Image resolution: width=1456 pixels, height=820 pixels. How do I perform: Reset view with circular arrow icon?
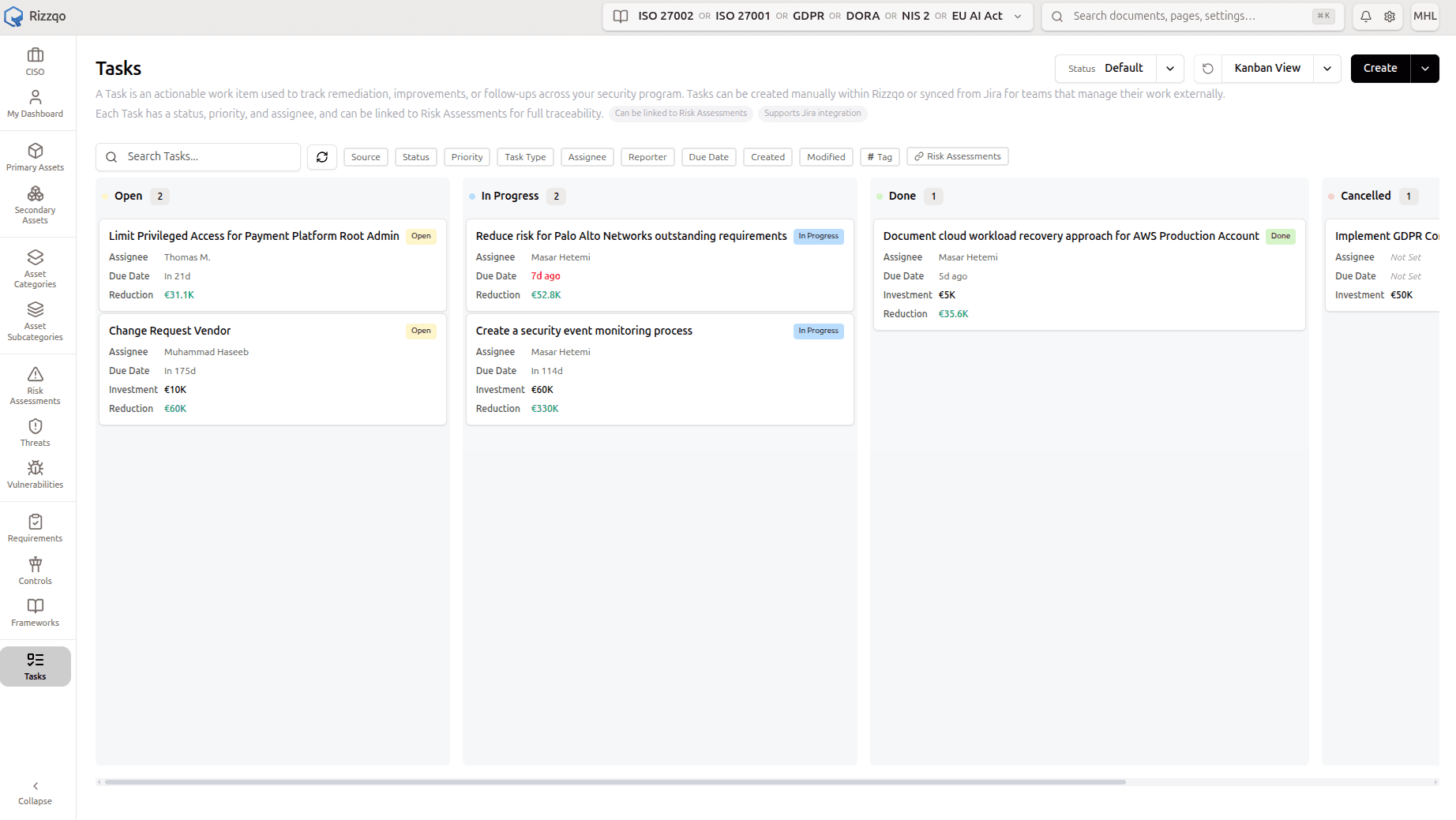coord(1207,69)
